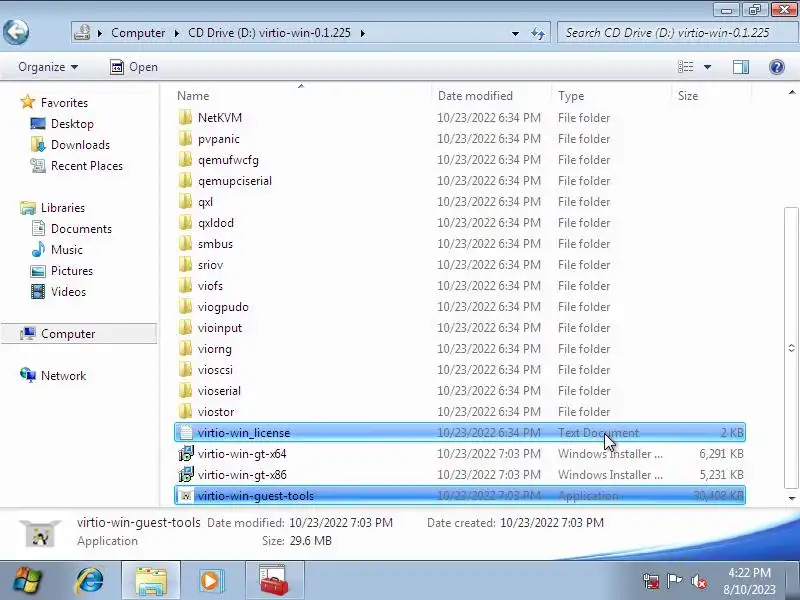
Task: Go back using the Back arrow button
Action: click(16, 32)
